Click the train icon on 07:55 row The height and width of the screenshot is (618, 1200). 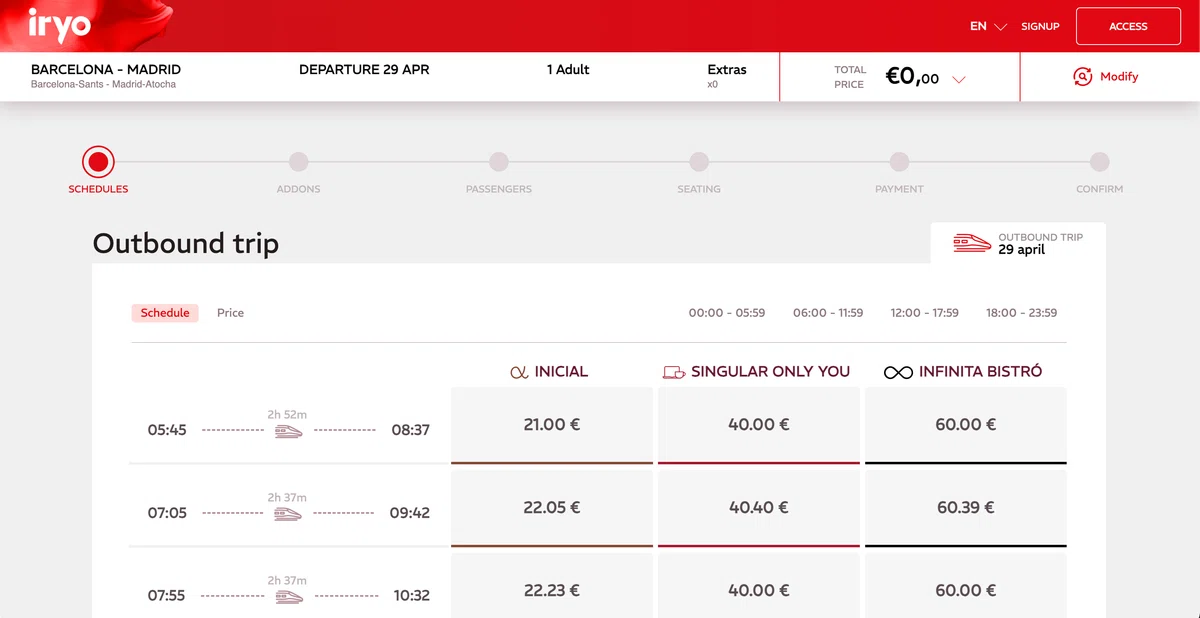[x=288, y=596]
